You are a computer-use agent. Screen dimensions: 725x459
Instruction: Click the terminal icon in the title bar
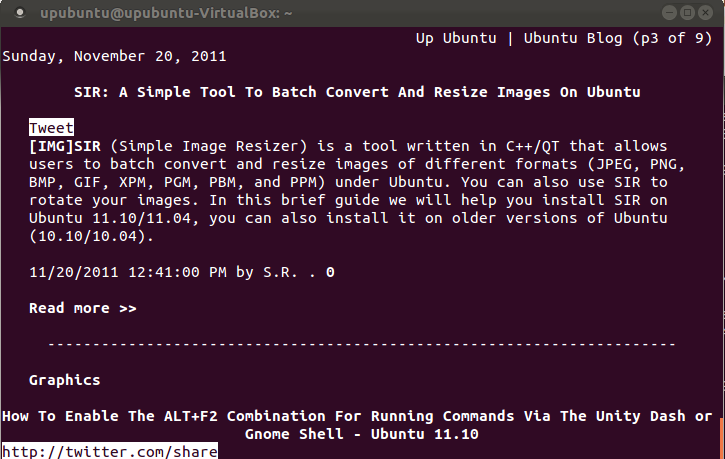(20, 12)
